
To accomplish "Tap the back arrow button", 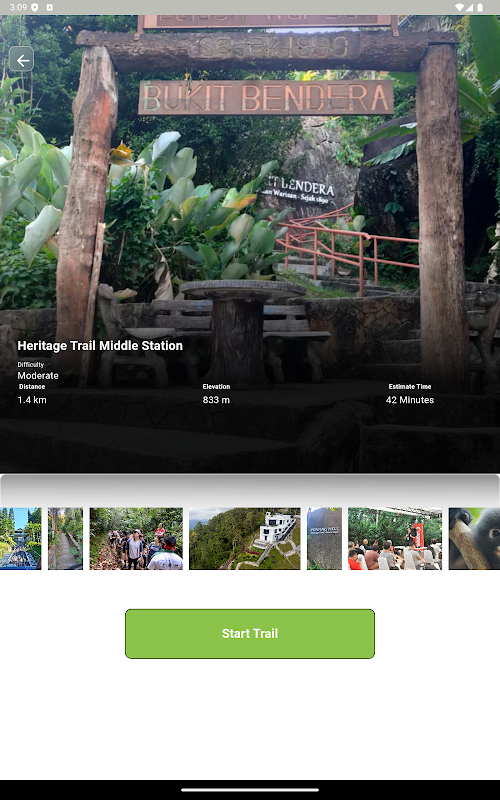I will (21, 59).
